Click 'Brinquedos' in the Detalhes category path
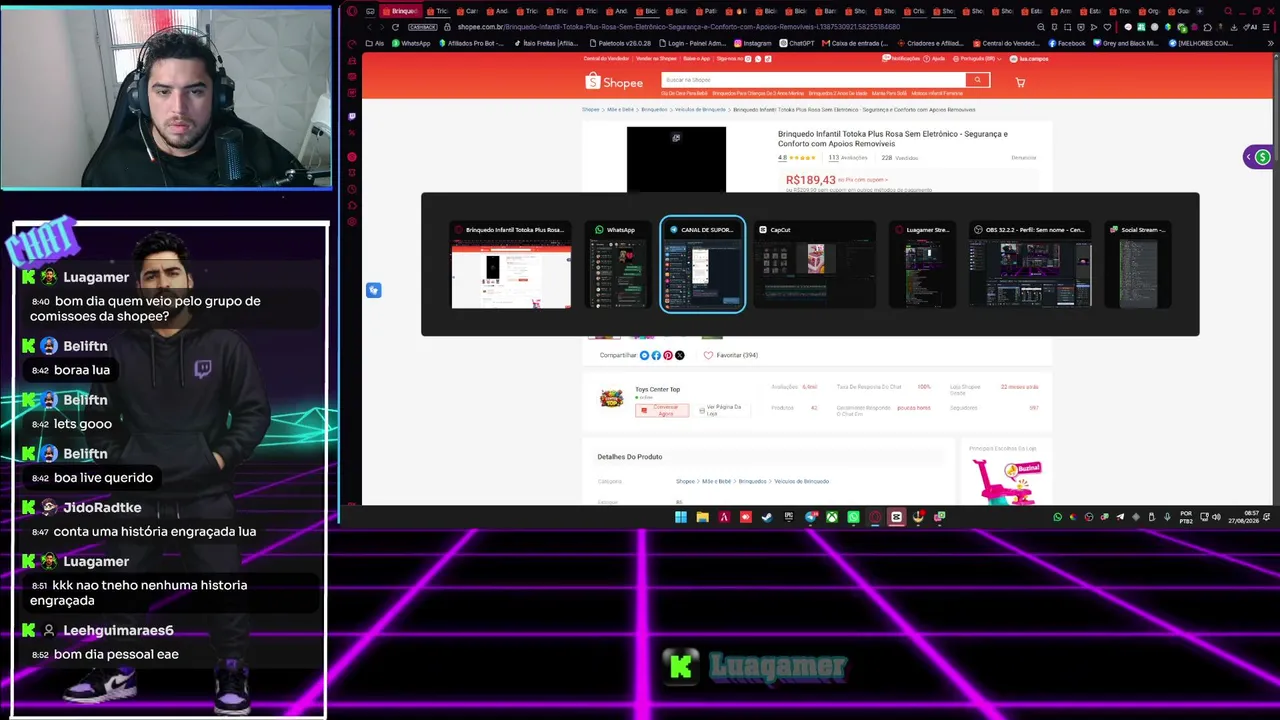 [752, 481]
